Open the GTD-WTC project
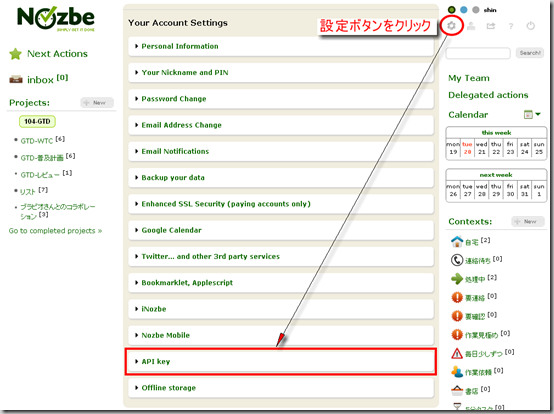554x414 pixels. [x=37, y=141]
